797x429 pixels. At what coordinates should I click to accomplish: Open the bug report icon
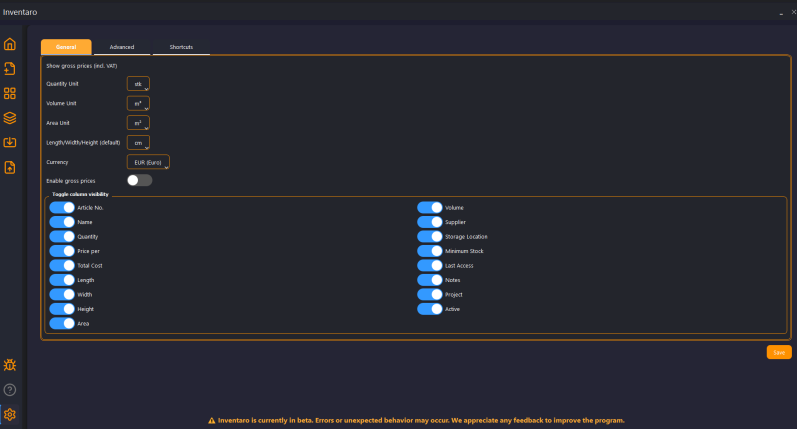point(10,365)
